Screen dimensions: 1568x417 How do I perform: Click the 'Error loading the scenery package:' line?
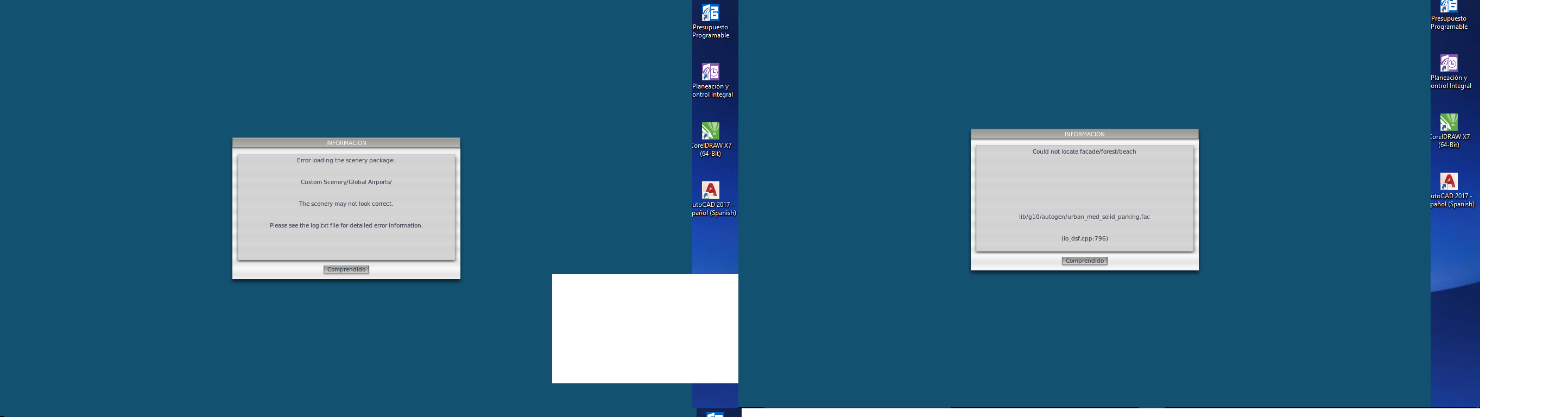pos(346,161)
